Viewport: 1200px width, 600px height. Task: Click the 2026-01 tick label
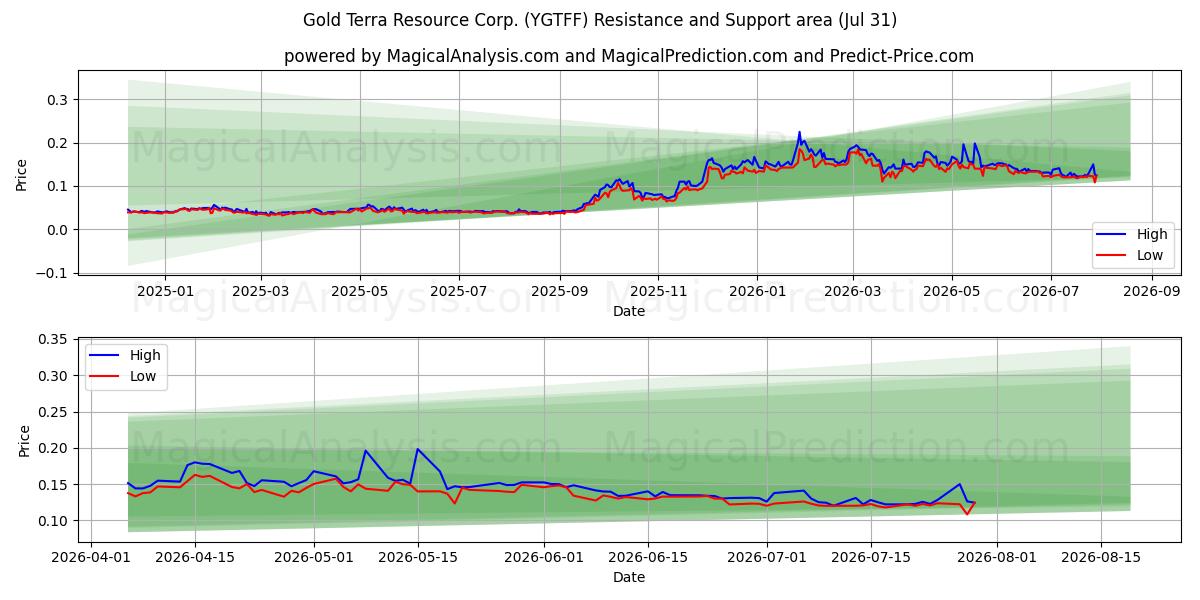pyautogui.click(x=757, y=291)
